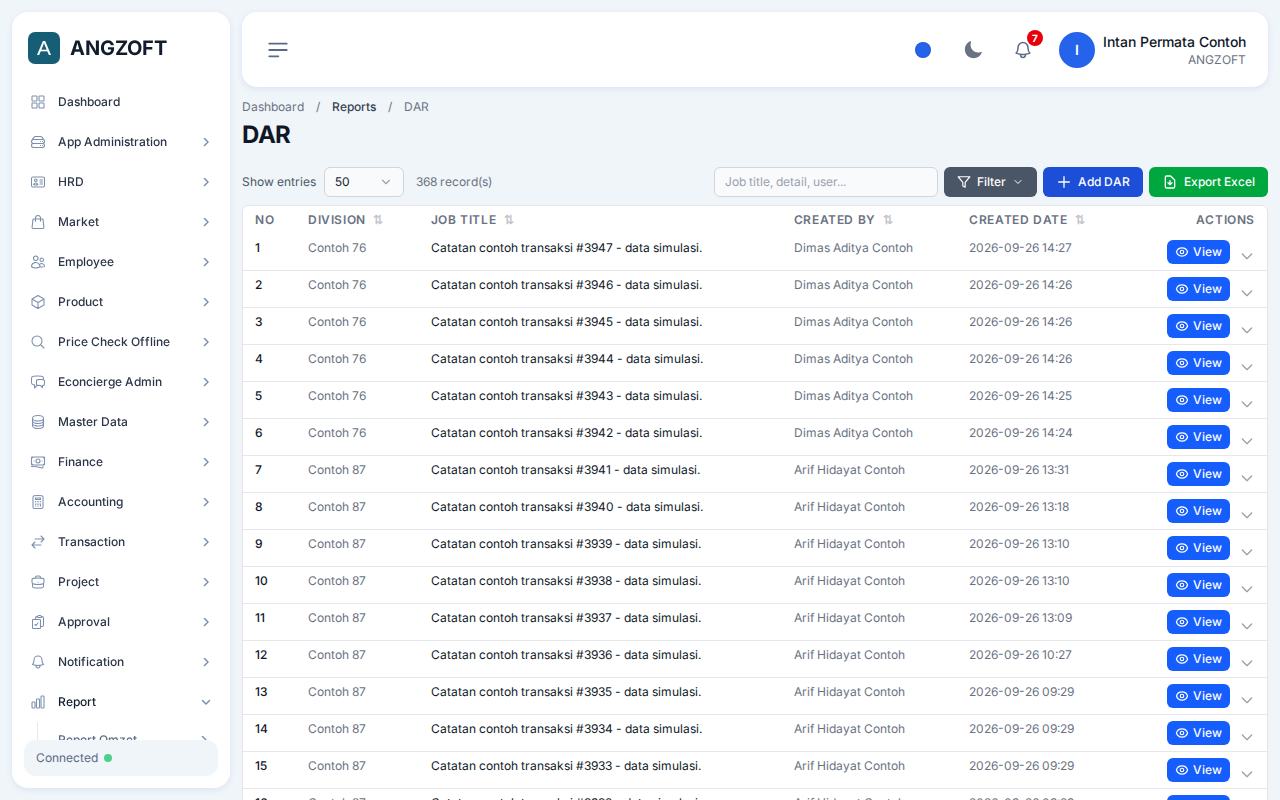Viewport: 1280px width, 800px height.
Task: Open the notifications bell
Action: [x=1023, y=50]
